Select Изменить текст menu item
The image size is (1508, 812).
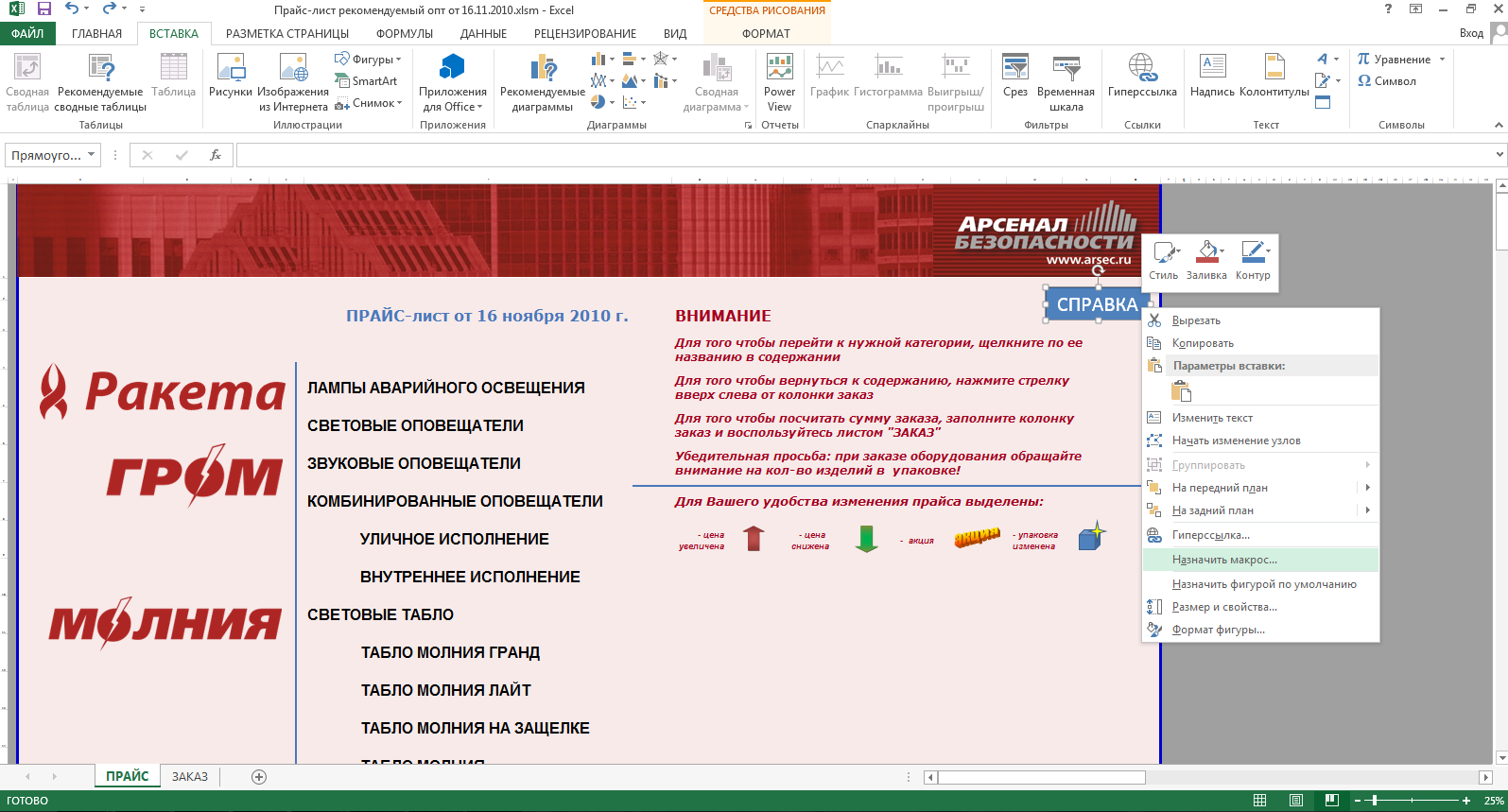pos(1260,418)
